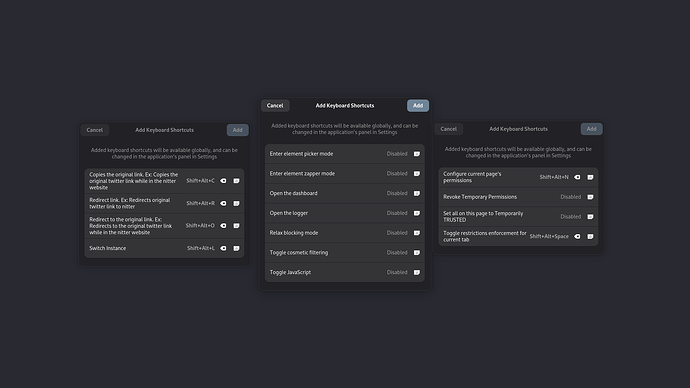Click edit shortcut icon for Open the dashboard
This screenshot has height=388, width=690.
417,194
